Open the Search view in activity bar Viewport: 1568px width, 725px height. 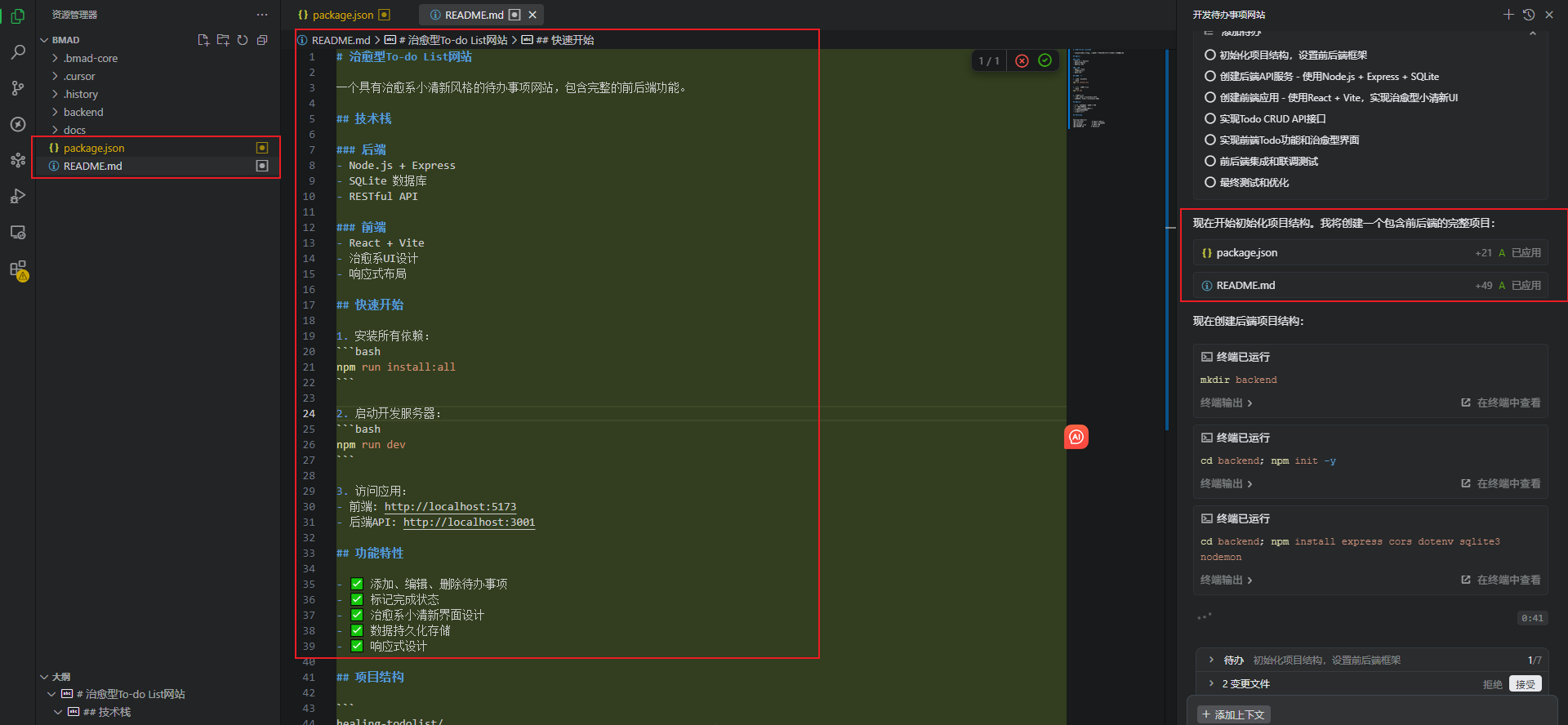(17, 52)
